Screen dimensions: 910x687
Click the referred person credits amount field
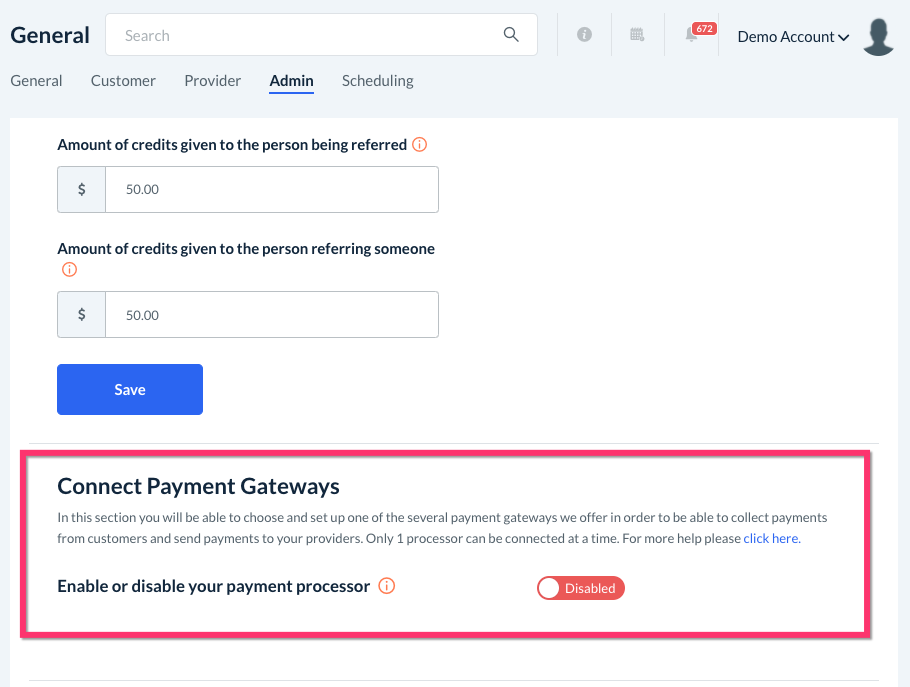coord(271,189)
